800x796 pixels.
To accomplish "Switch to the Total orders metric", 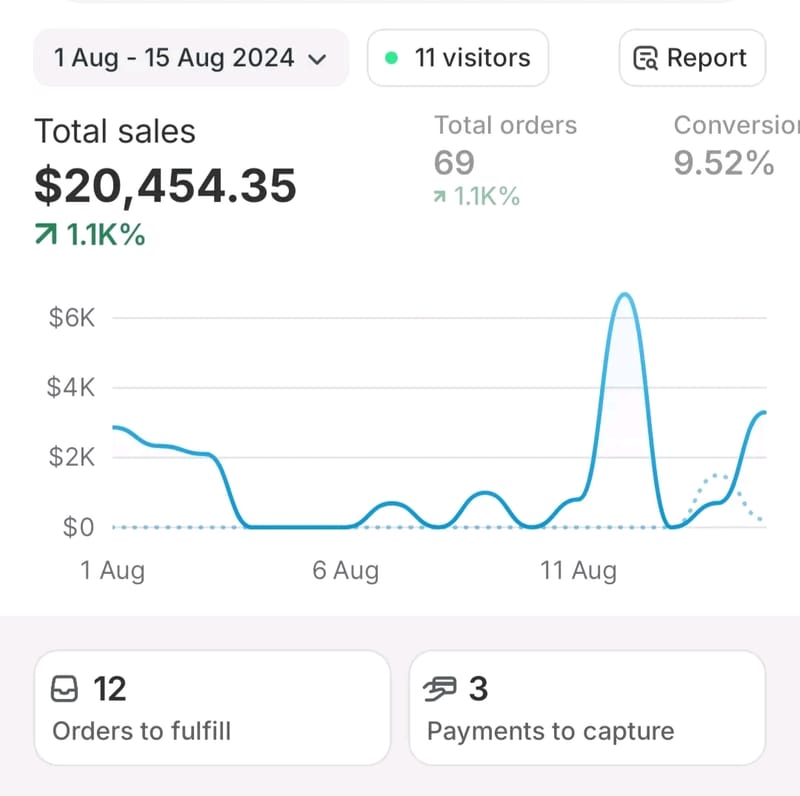I will click(505, 125).
